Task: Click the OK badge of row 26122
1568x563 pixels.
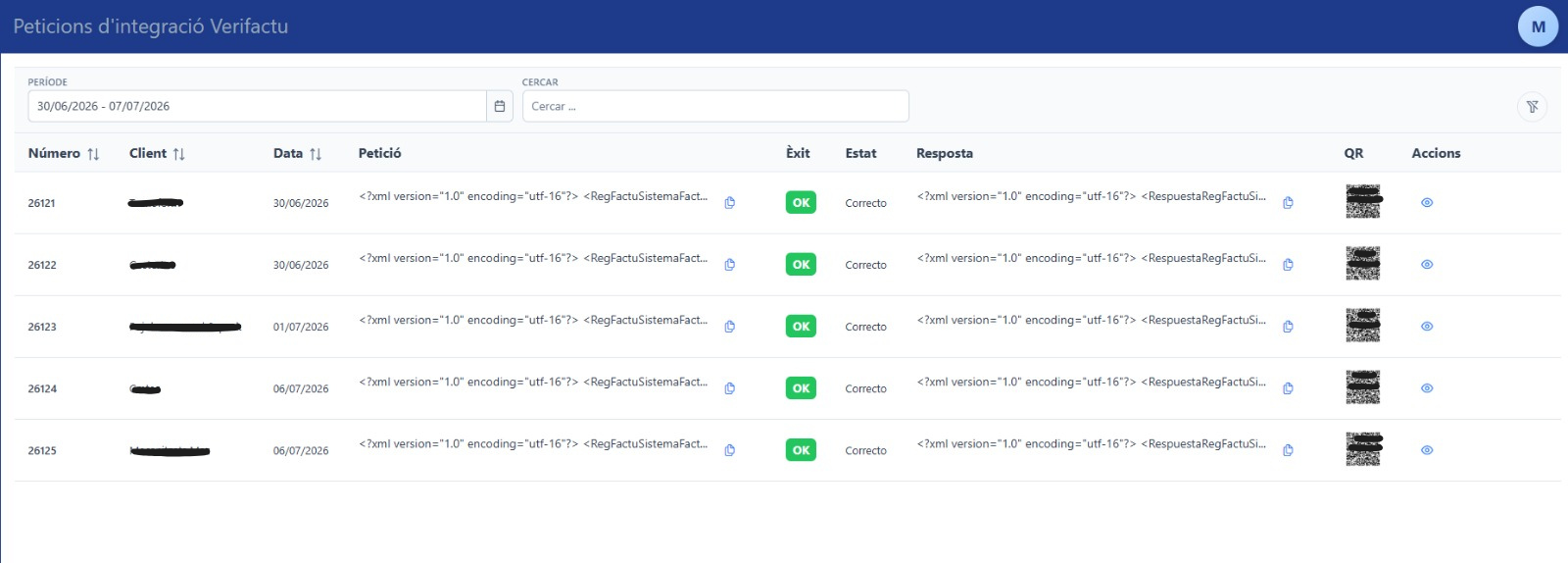Action: [801, 265]
